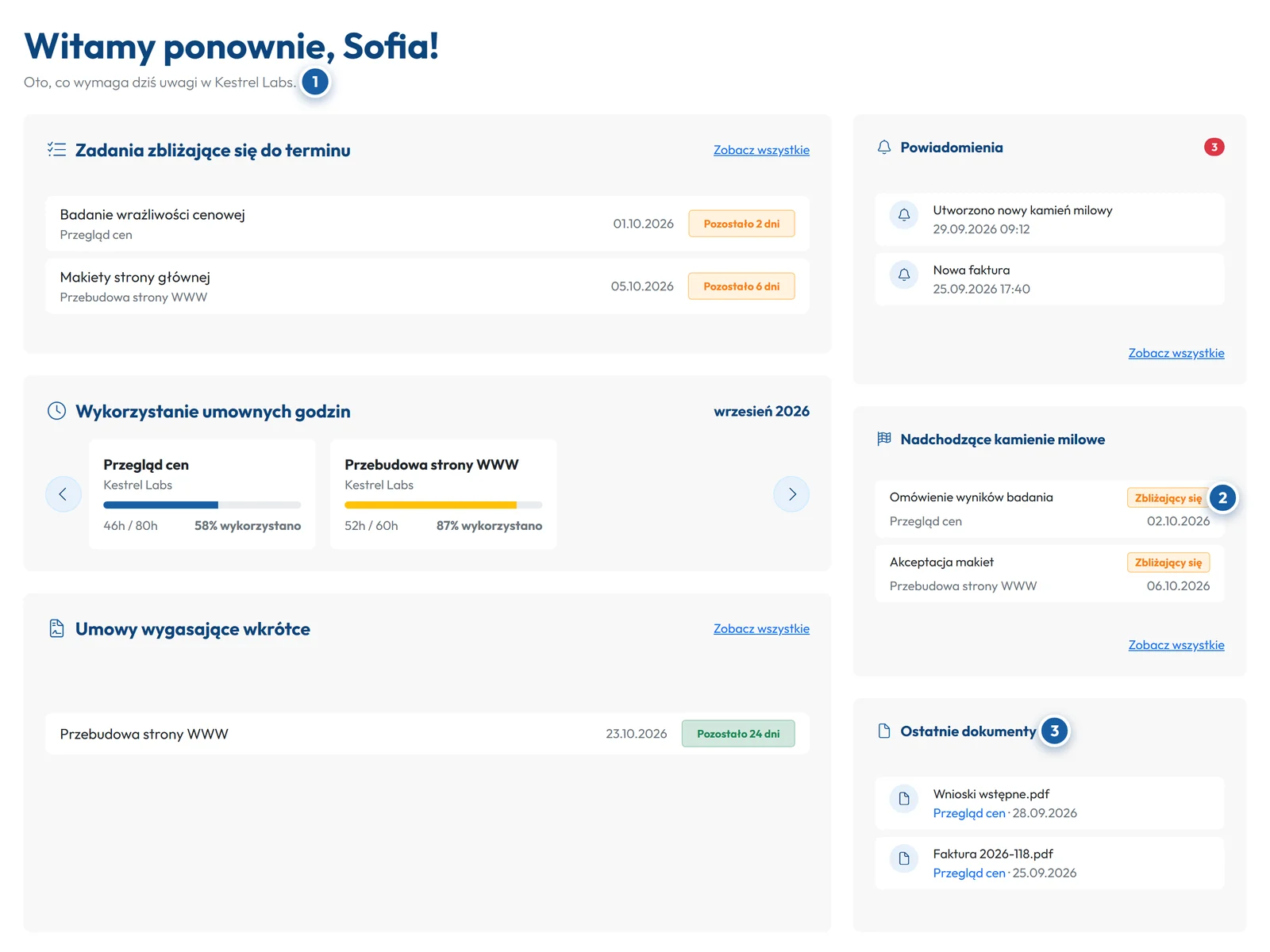This screenshot has width=1270, height=952.
Task: Open the Akceptacja makiet milestone
Action: click(1049, 574)
